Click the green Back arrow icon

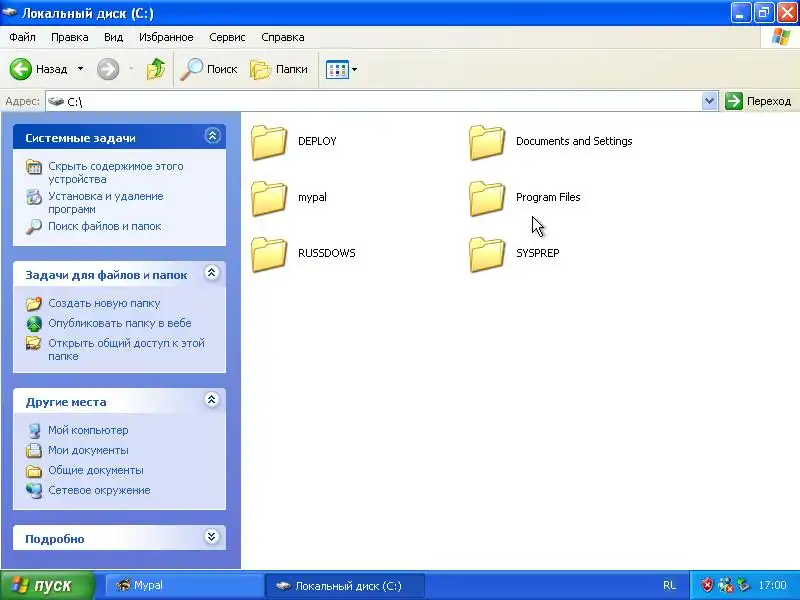21,69
